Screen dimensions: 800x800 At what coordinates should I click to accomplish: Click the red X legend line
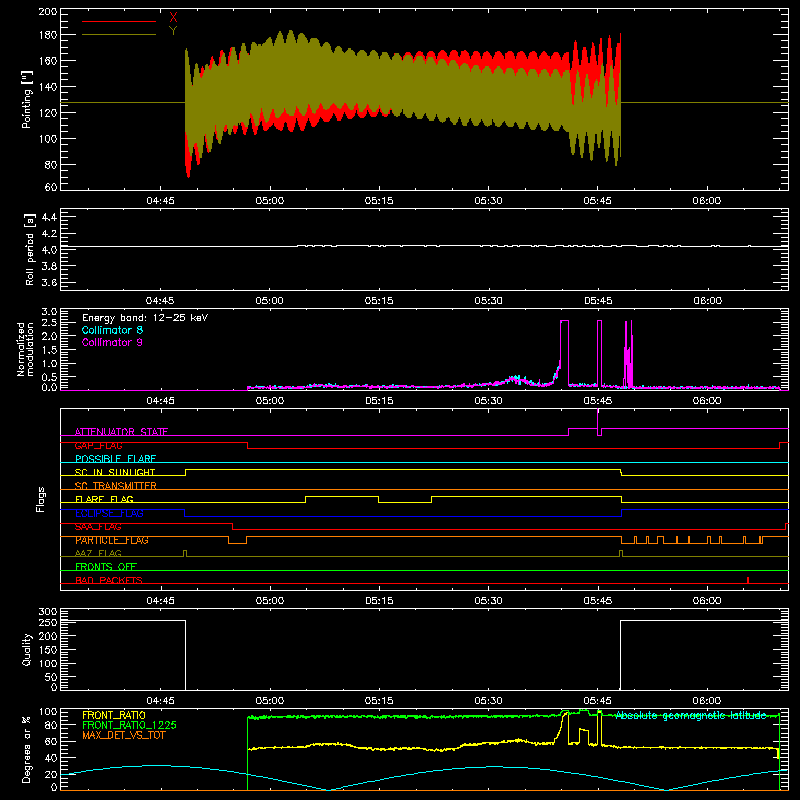click(119, 21)
